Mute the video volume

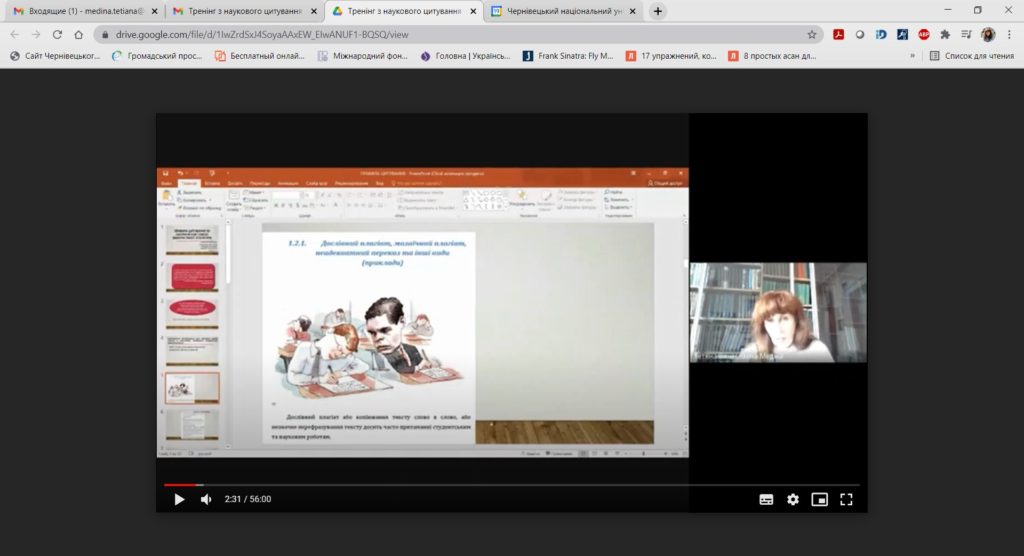click(x=206, y=499)
